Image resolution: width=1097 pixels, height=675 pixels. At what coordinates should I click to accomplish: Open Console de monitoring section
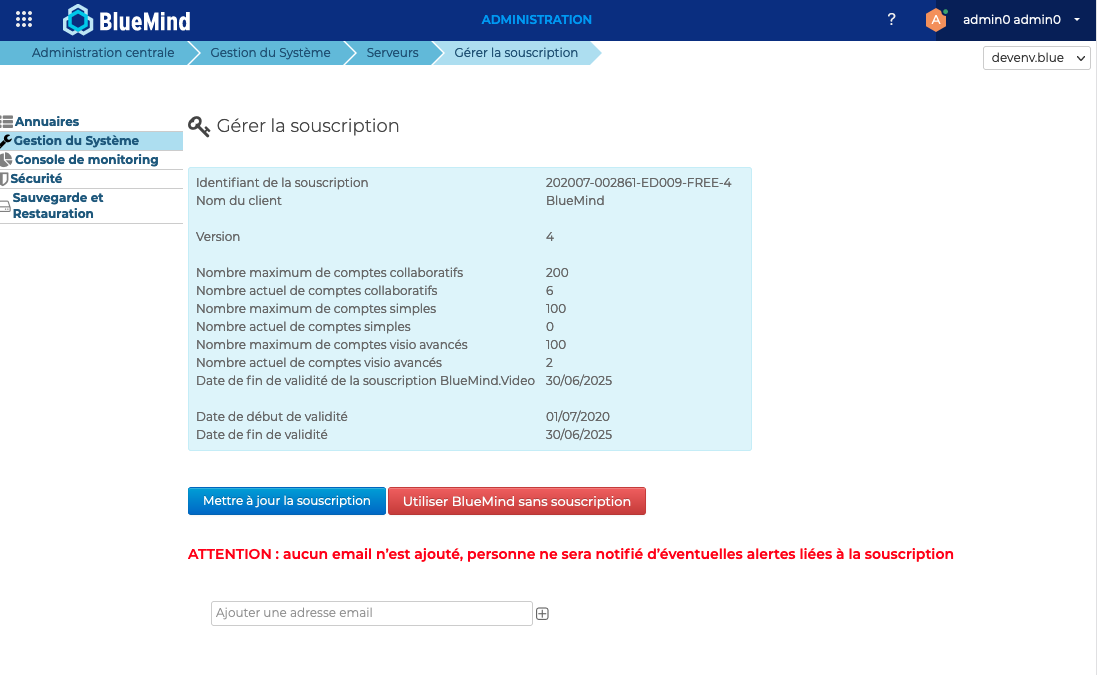click(x=87, y=159)
